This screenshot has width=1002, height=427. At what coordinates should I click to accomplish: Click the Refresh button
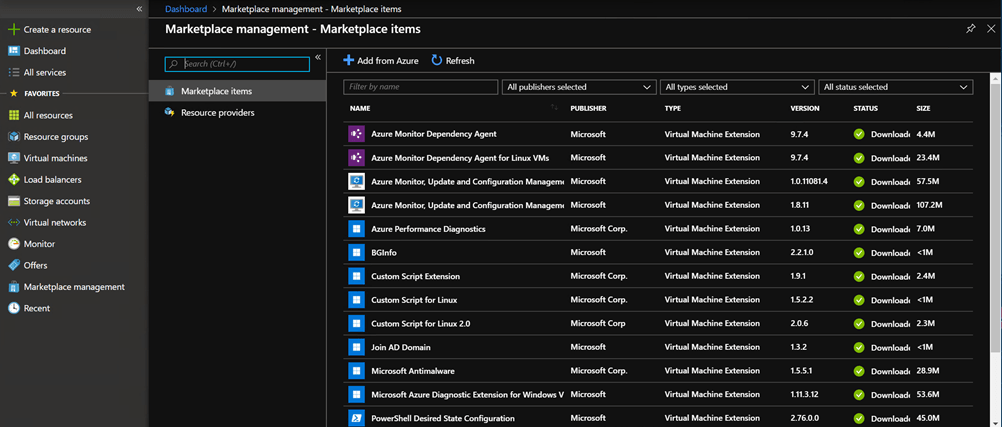click(x=453, y=61)
